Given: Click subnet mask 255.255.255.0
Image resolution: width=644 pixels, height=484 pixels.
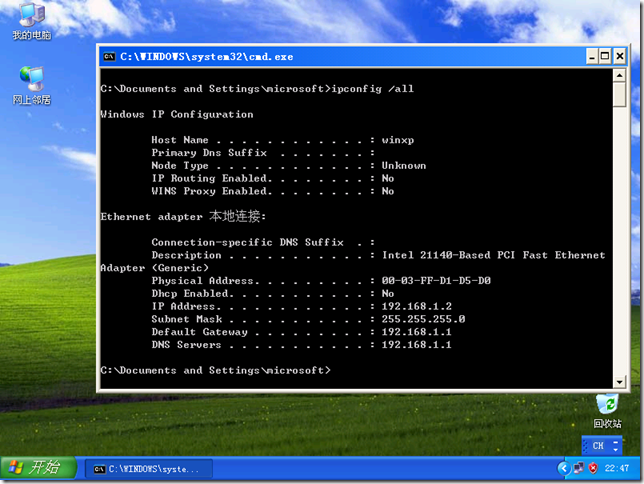Looking at the screenshot, I should (x=423, y=319).
